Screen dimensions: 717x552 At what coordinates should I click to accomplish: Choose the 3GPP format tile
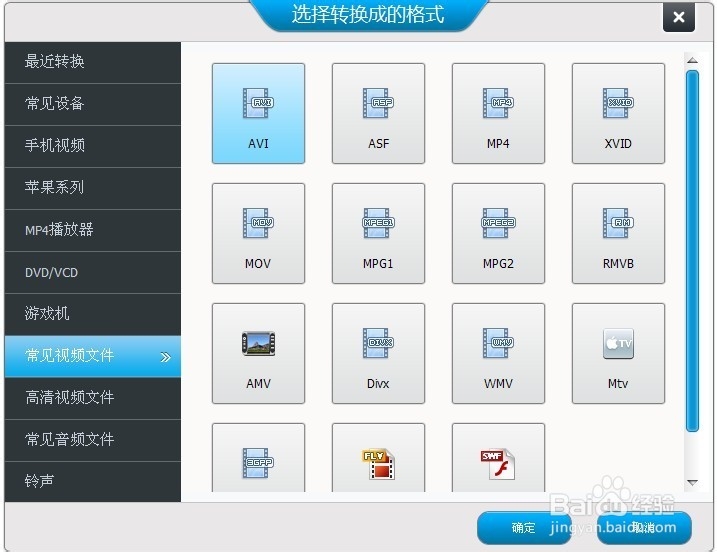click(258, 458)
